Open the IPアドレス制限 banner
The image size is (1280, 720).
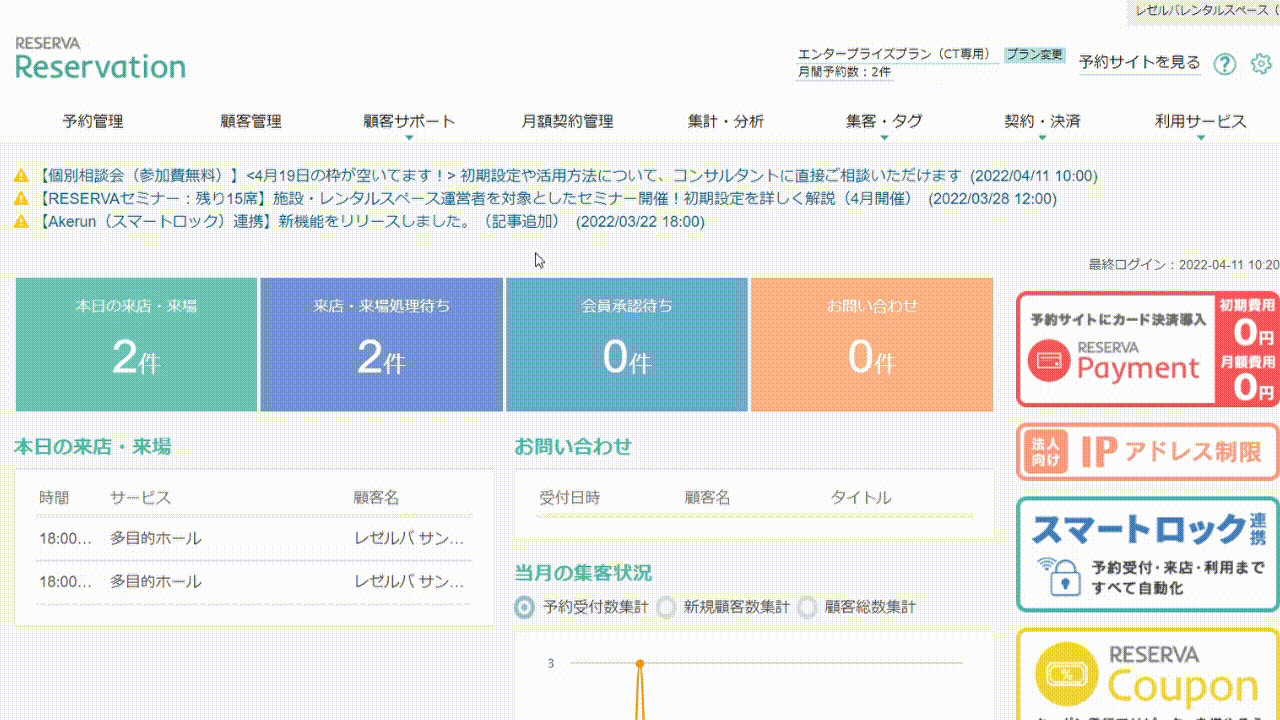tap(1148, 452)
